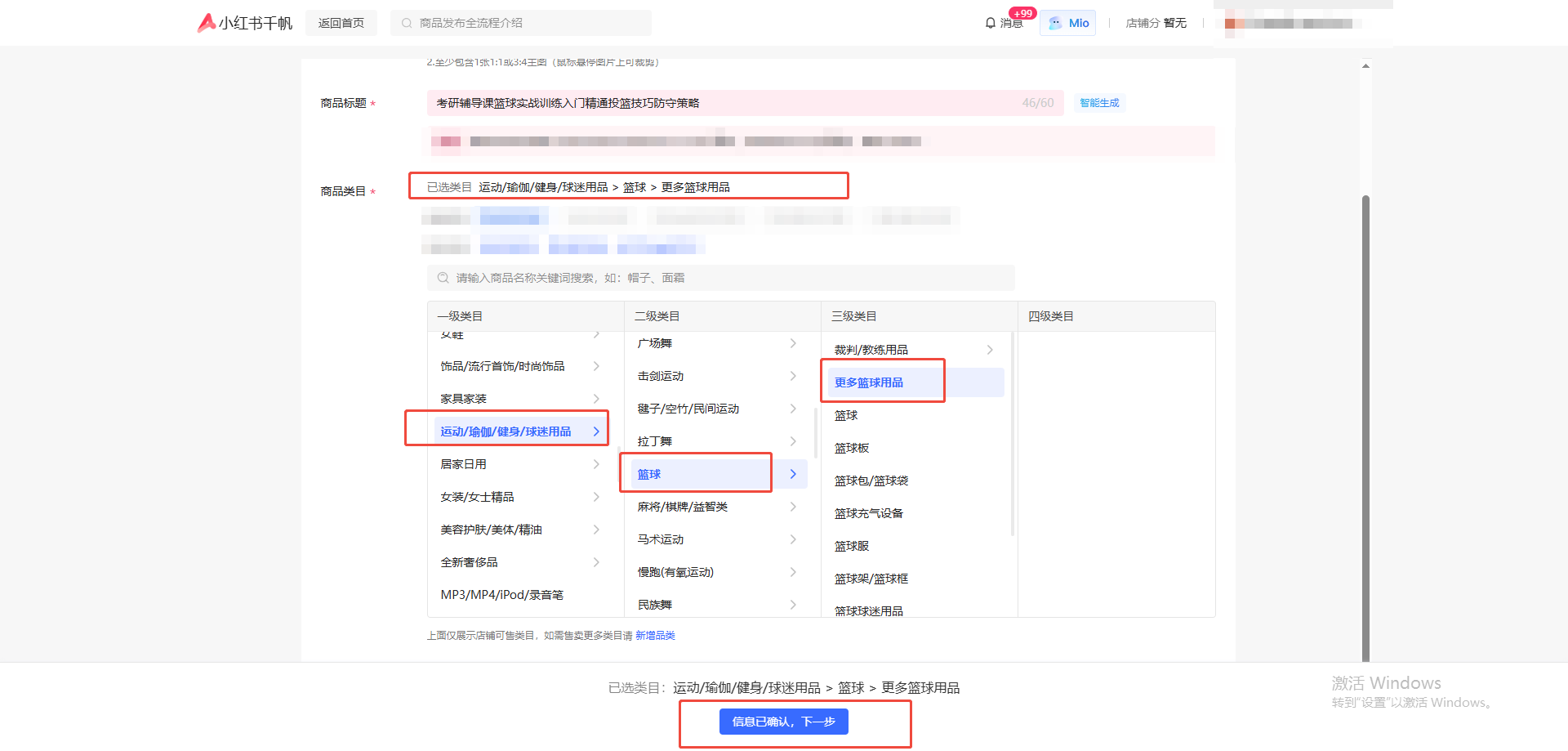Open the Mio assistant icon
Image resolution: width=1568 pixels, height=751 pixels.
click(x=1055, y=23)
